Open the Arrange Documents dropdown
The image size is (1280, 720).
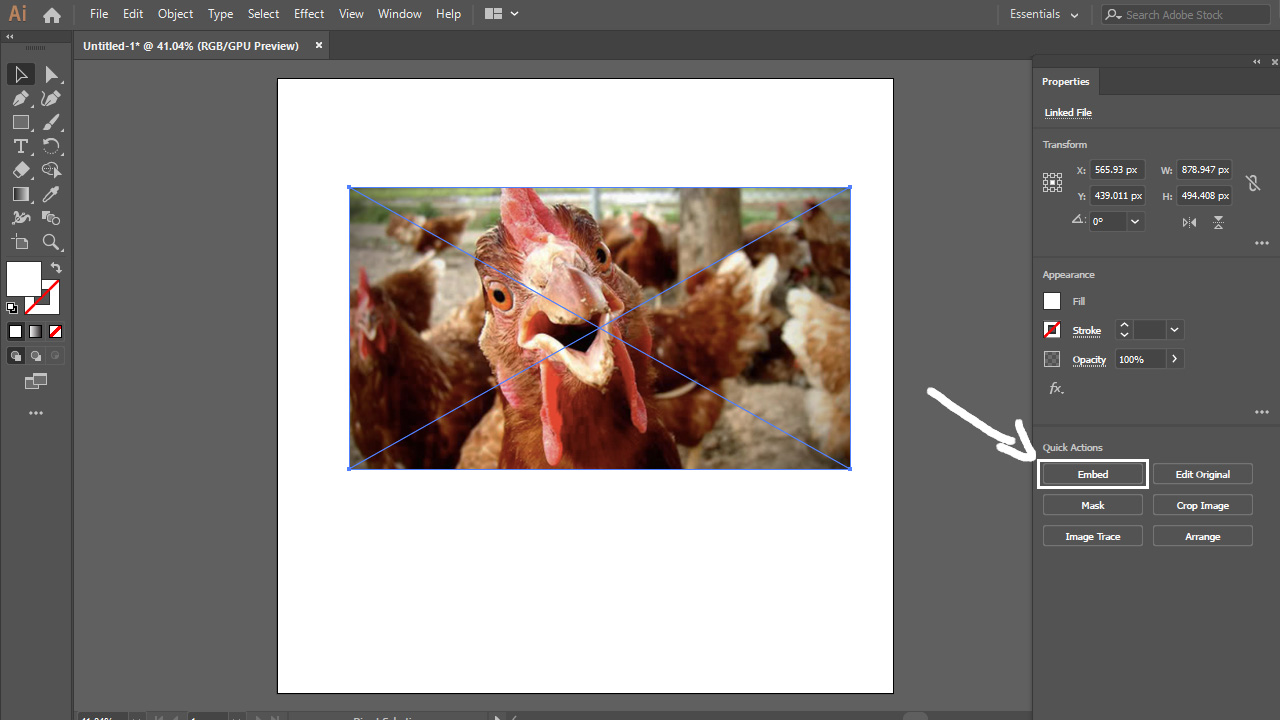(x=502, y=14)
